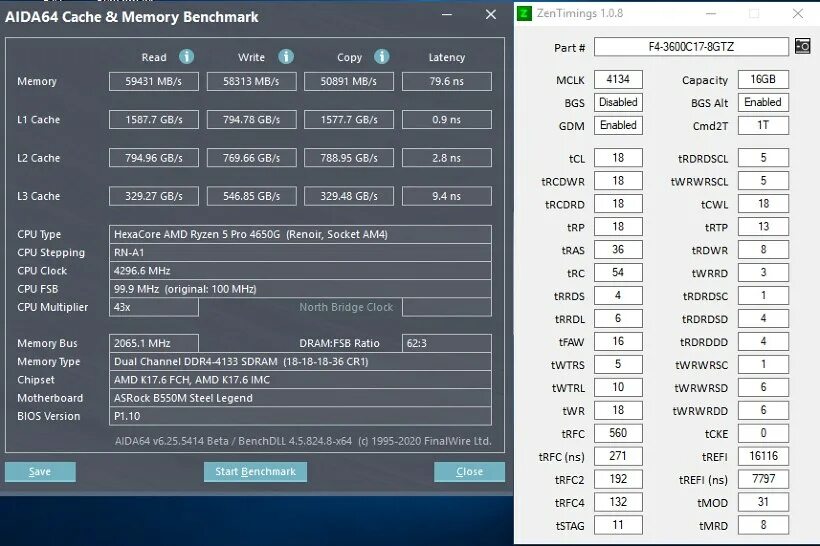Image resolution: width=820 pixels, height=546 pixels.
Task: Click the tRC value 54
Action: (618, 273)
